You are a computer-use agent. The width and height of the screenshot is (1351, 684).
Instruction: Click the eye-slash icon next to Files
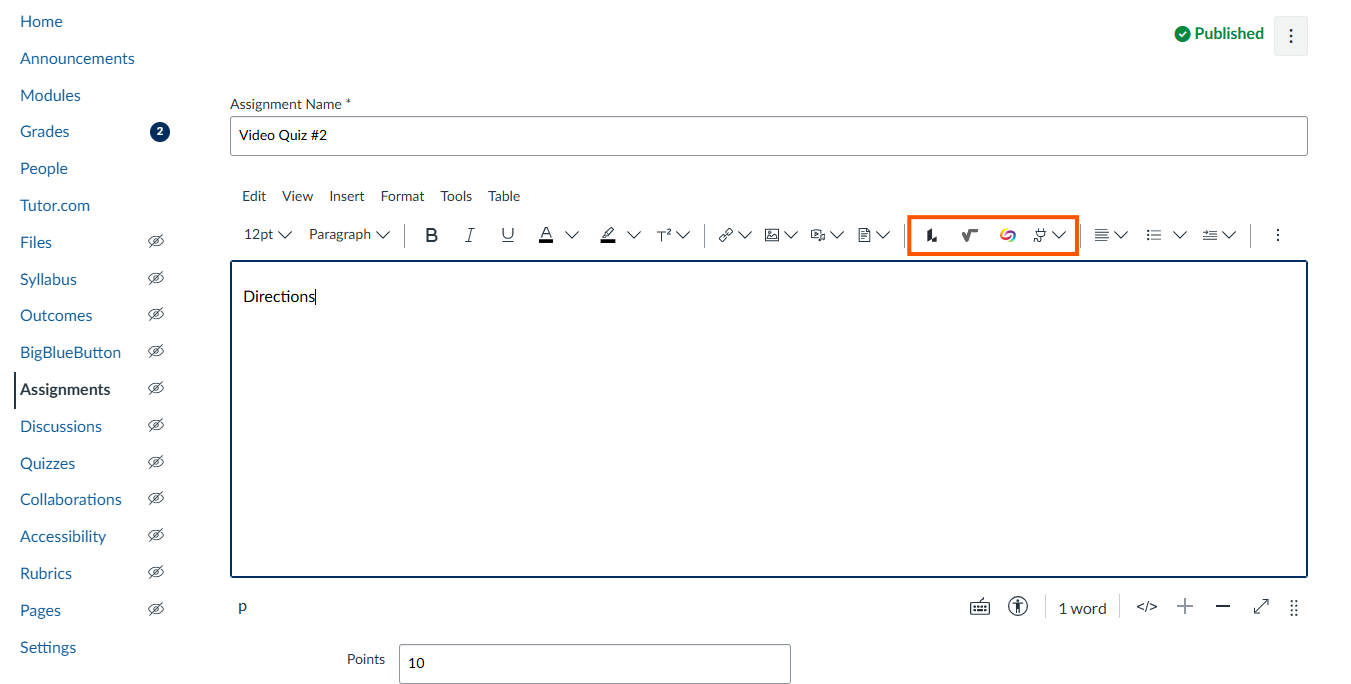coord(155,241)
